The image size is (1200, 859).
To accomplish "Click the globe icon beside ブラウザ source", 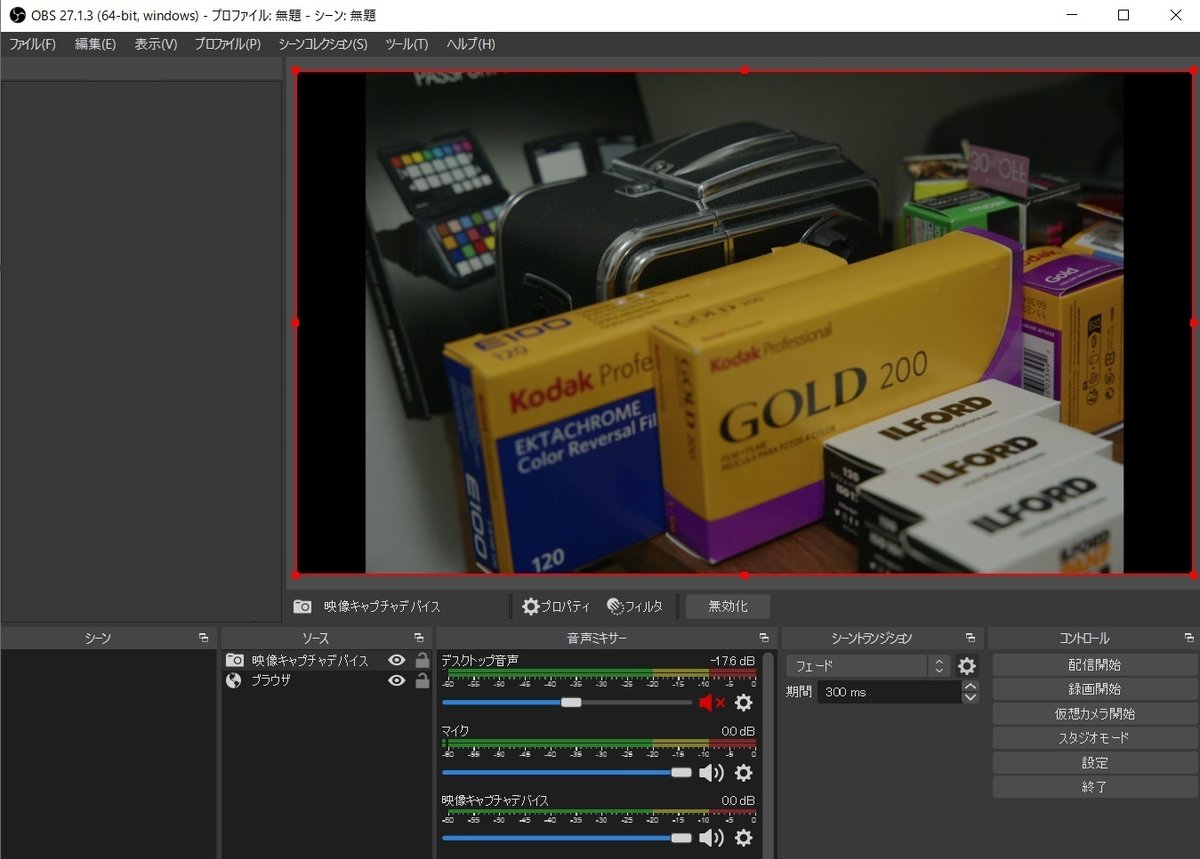I will tap(234, 681).
